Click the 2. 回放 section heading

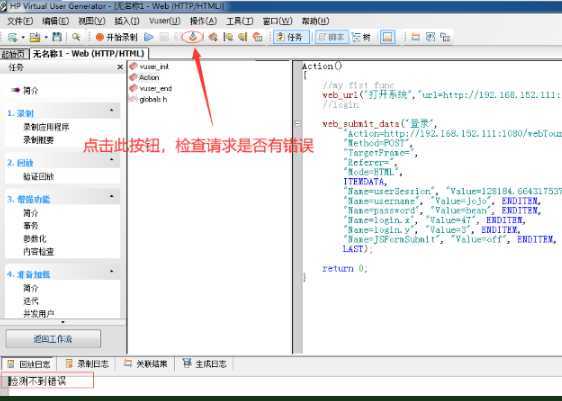[x=20, y=163]
